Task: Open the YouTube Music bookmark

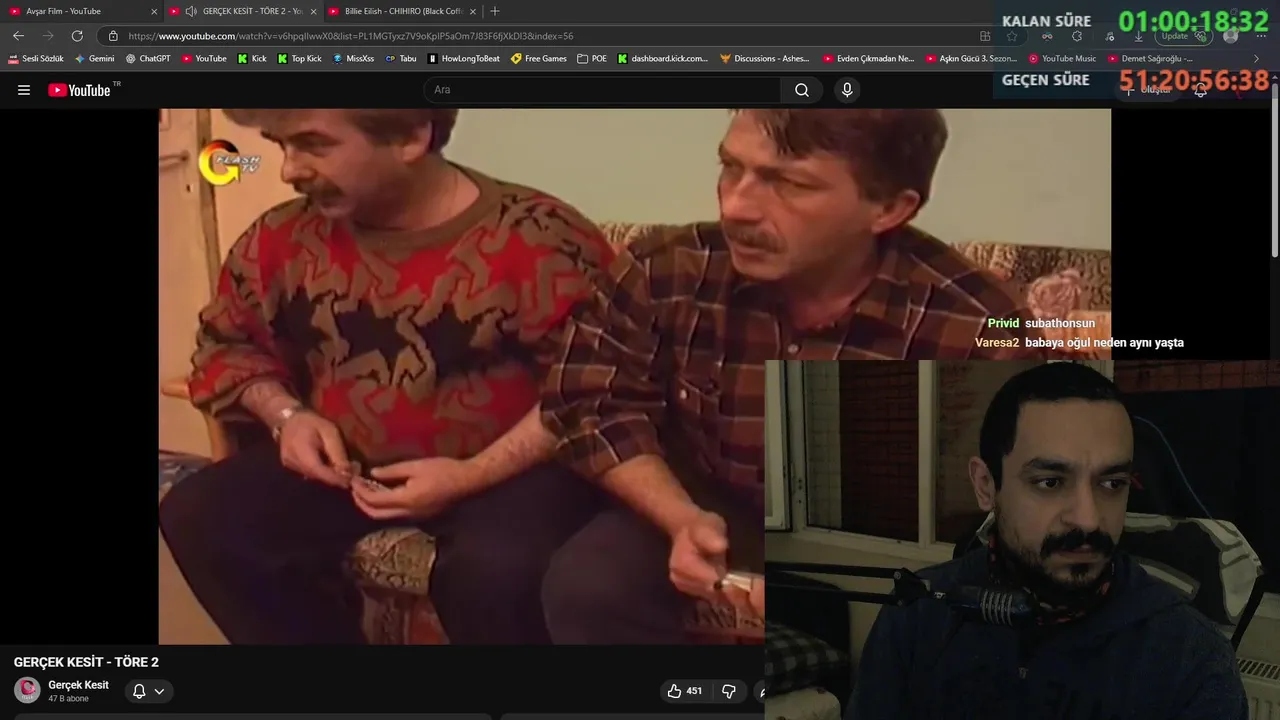Action: 1062,58
